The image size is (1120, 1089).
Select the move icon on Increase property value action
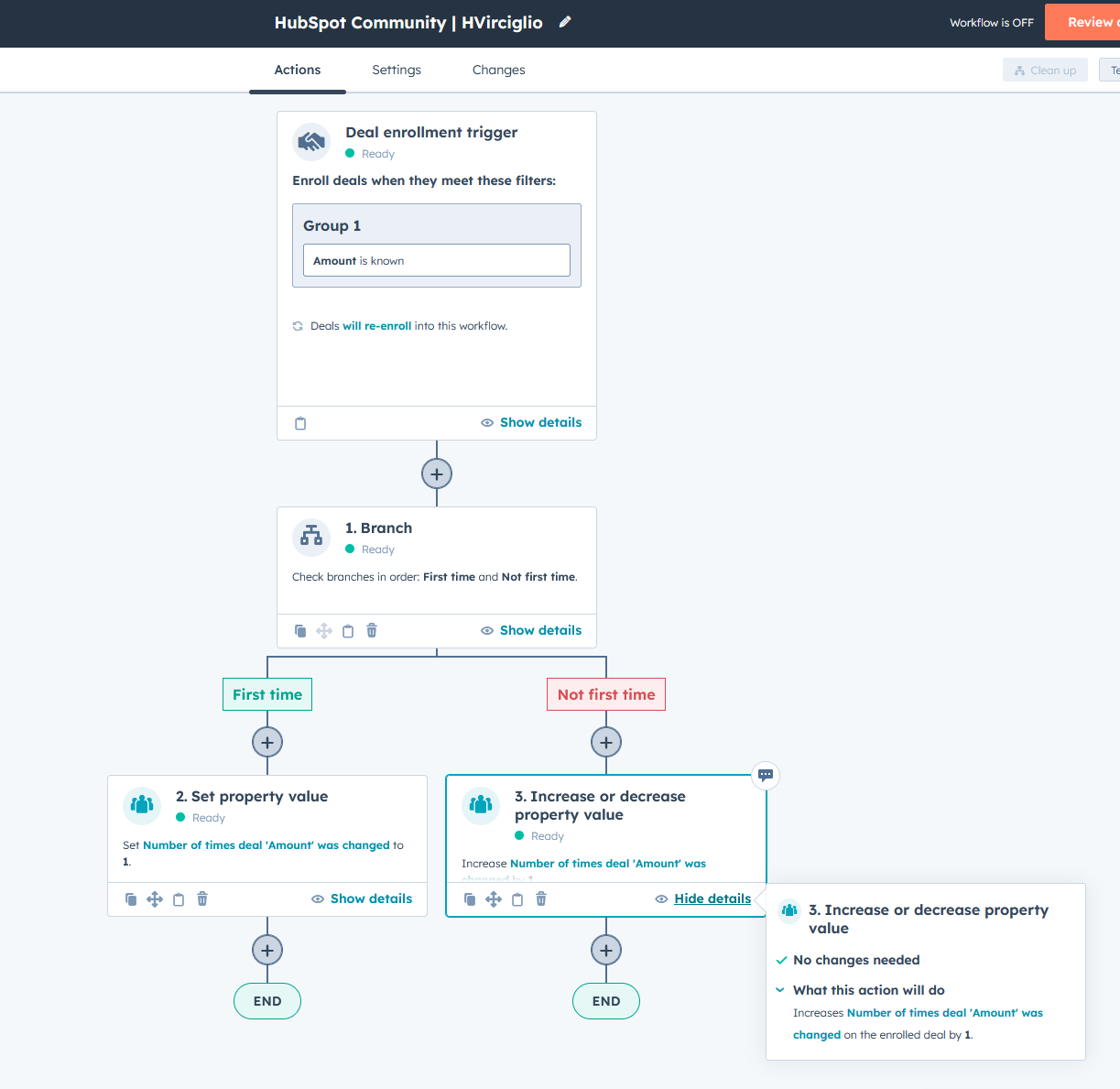[x=494, y=899]
